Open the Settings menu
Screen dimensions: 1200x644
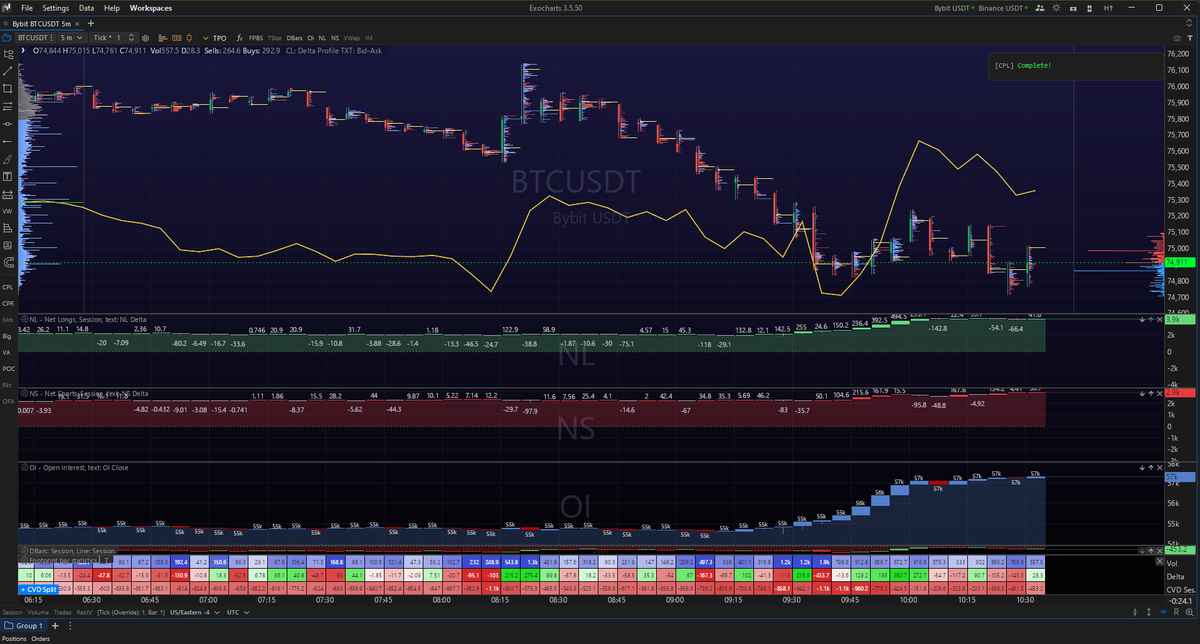point(56,8)
